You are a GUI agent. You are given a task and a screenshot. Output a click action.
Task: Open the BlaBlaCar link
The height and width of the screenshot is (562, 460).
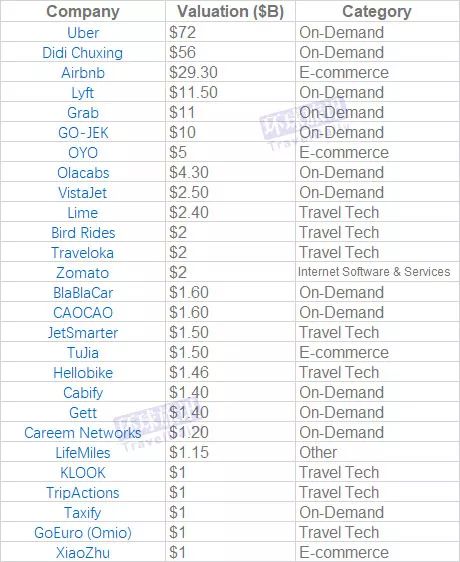click(83, 293)
